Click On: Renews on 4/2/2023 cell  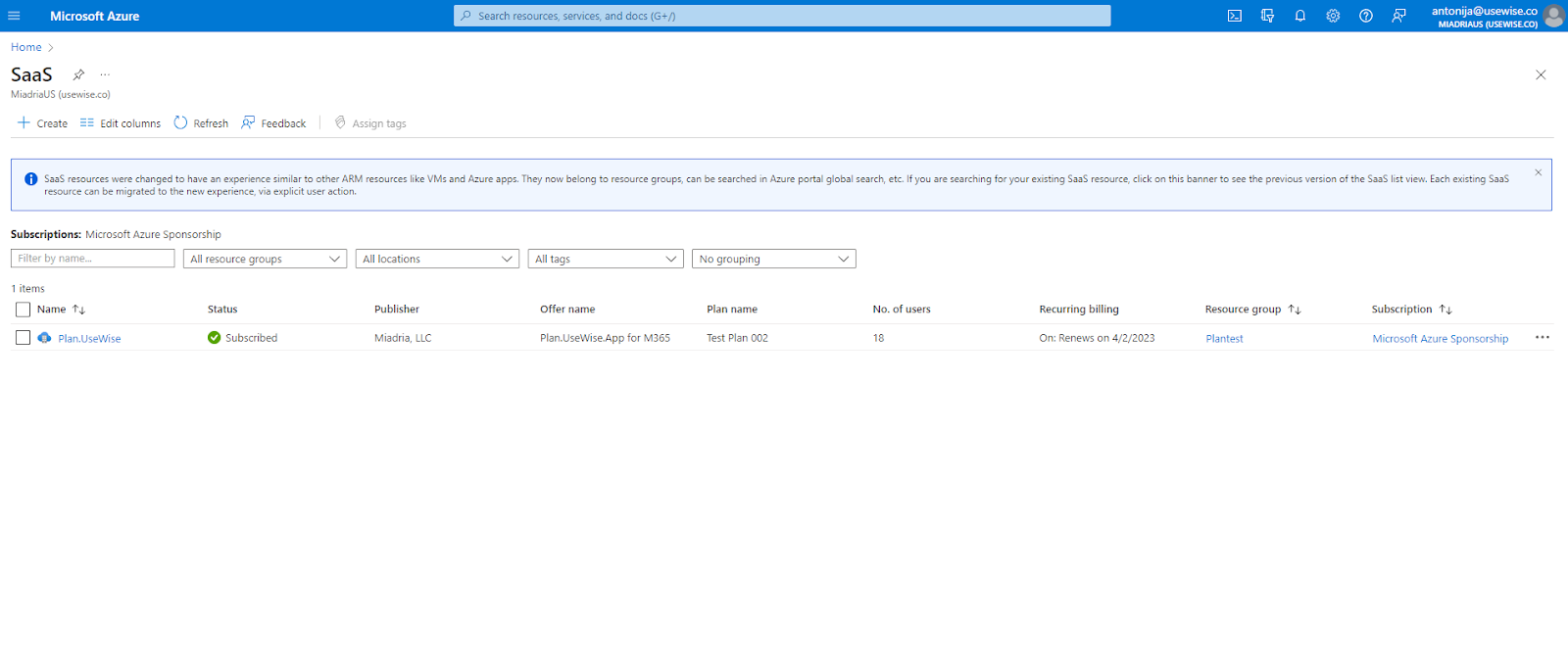click(1097, 338)
